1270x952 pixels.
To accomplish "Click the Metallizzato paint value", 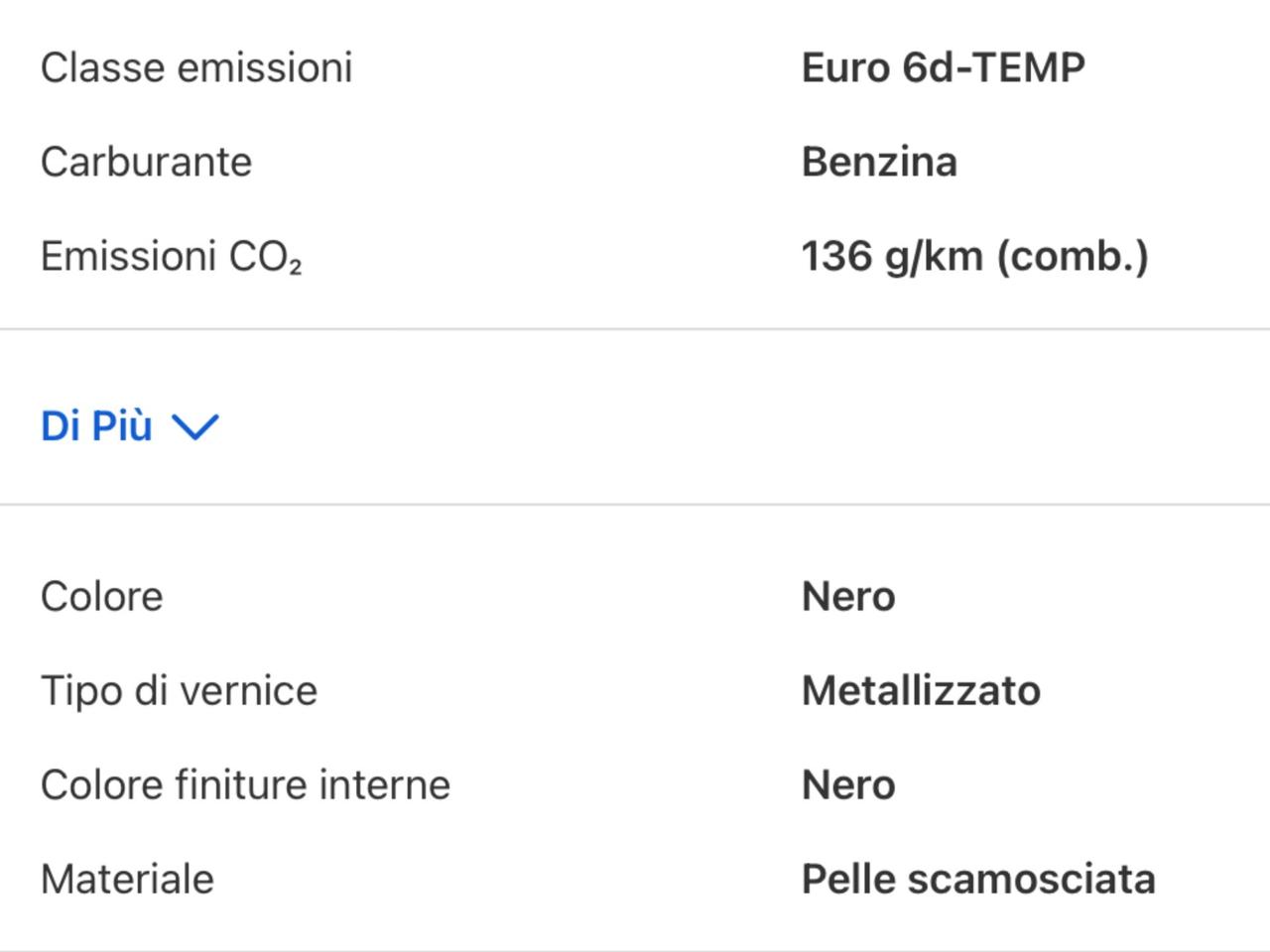I will pyautogui.click(x=921, y=690).
